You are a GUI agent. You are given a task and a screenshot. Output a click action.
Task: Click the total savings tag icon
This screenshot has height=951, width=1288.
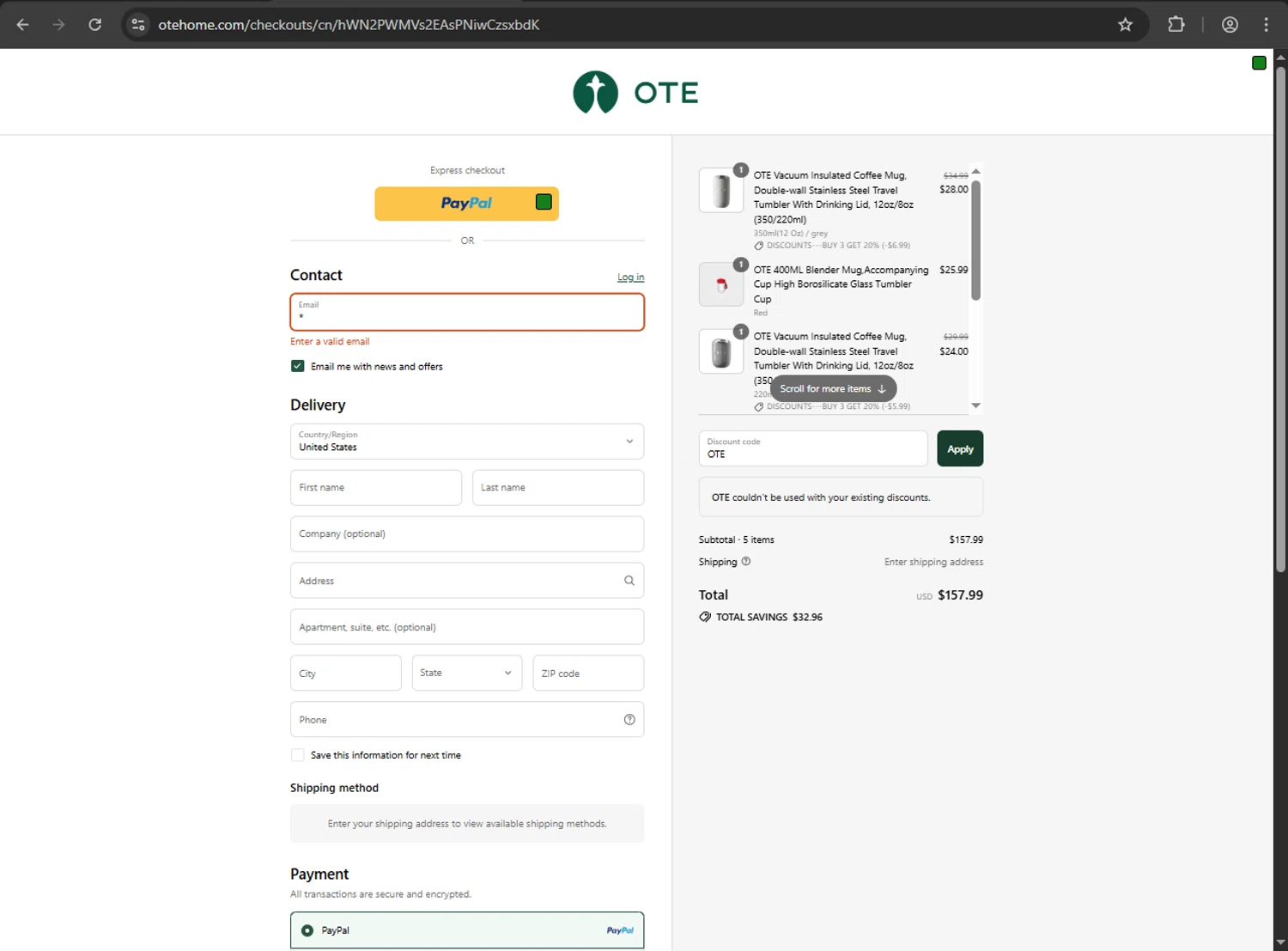point(705,617)
